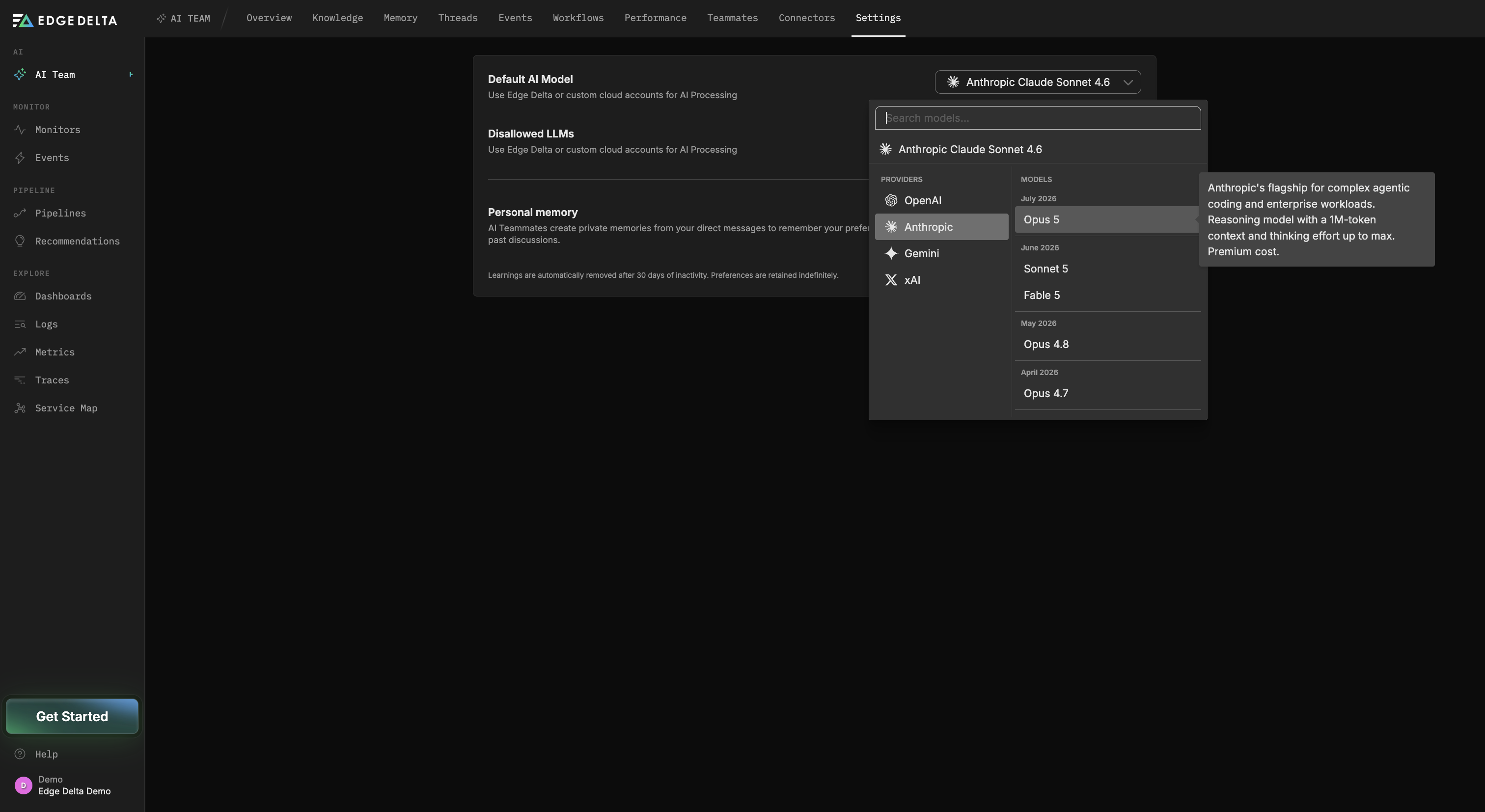Screen dimensions: 1485x812
Task: Open Help in the sidebar
Action: (x=46, y=754)
